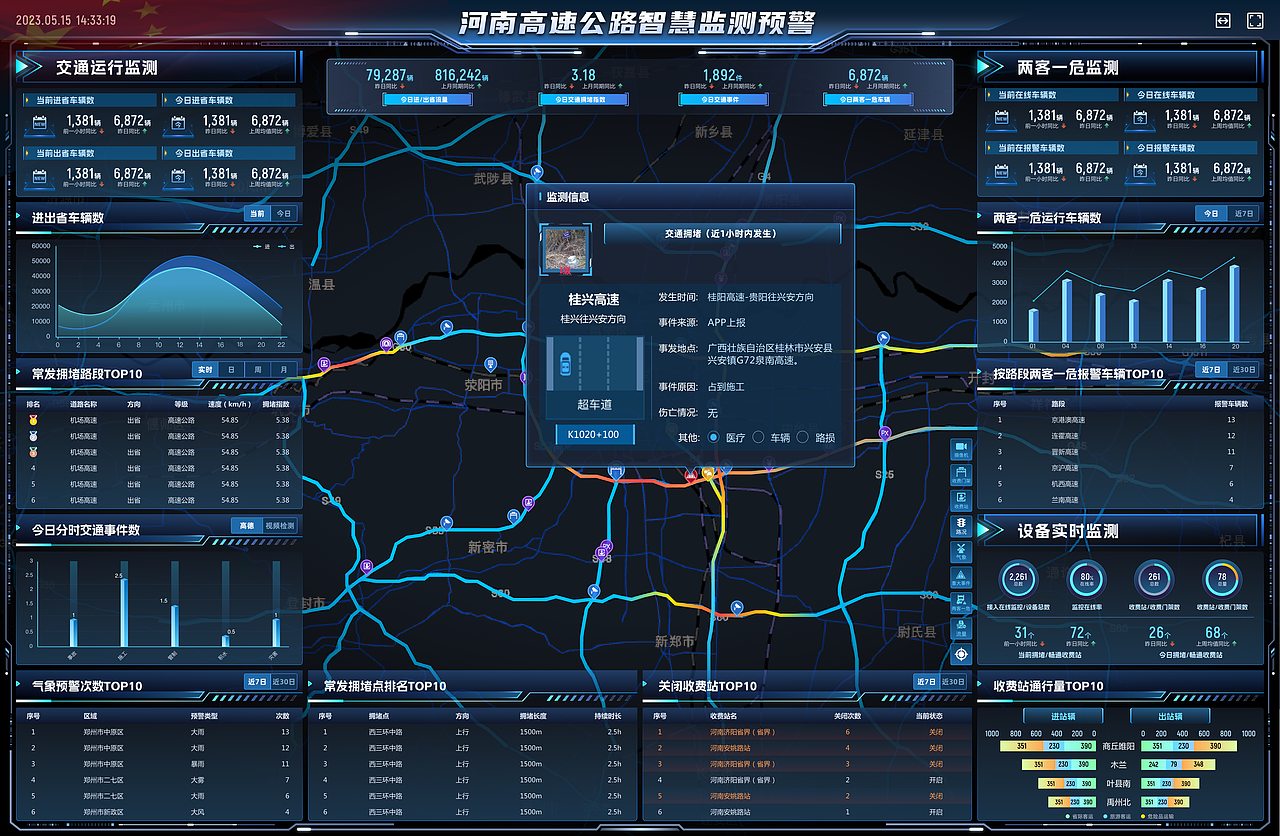Click the 商丘睢阳 toll station label
Screen dimensions: 1280x836
[x=1117, y=746]
